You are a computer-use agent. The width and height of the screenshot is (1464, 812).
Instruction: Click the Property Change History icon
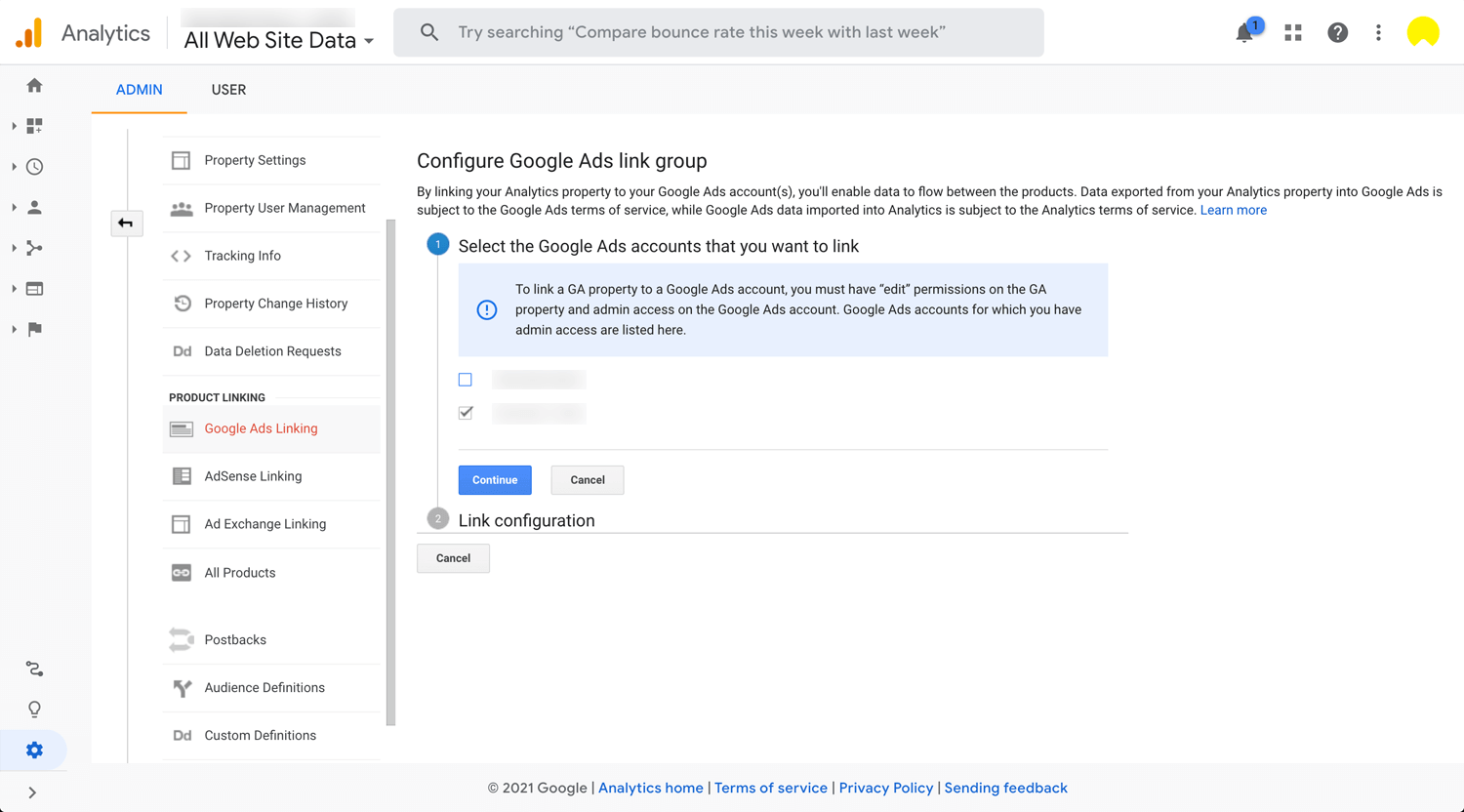[182, 304]
